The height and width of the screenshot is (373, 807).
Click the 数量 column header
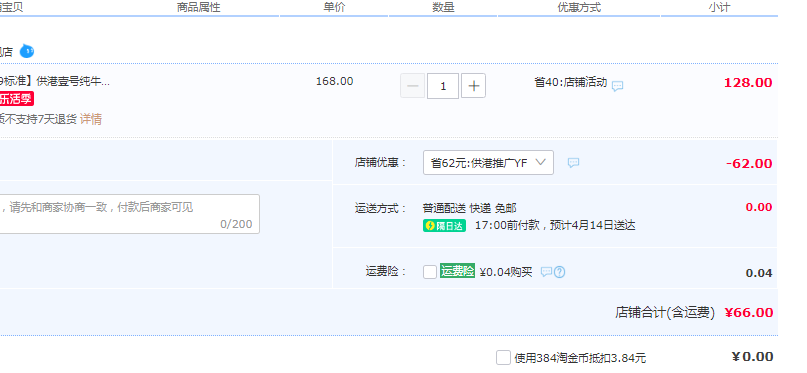click(443, 7)
